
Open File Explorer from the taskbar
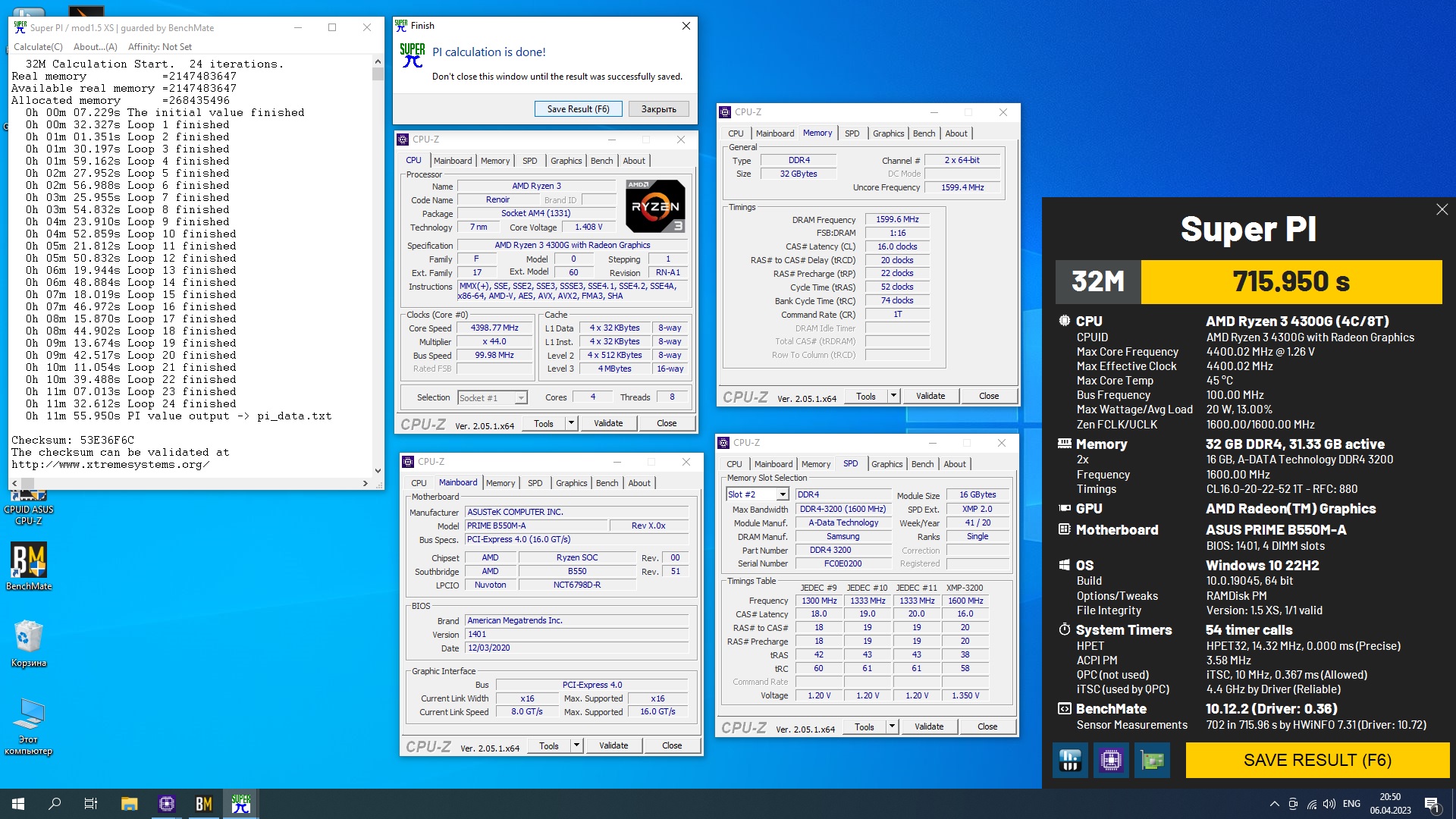click(x=129, y=804)
